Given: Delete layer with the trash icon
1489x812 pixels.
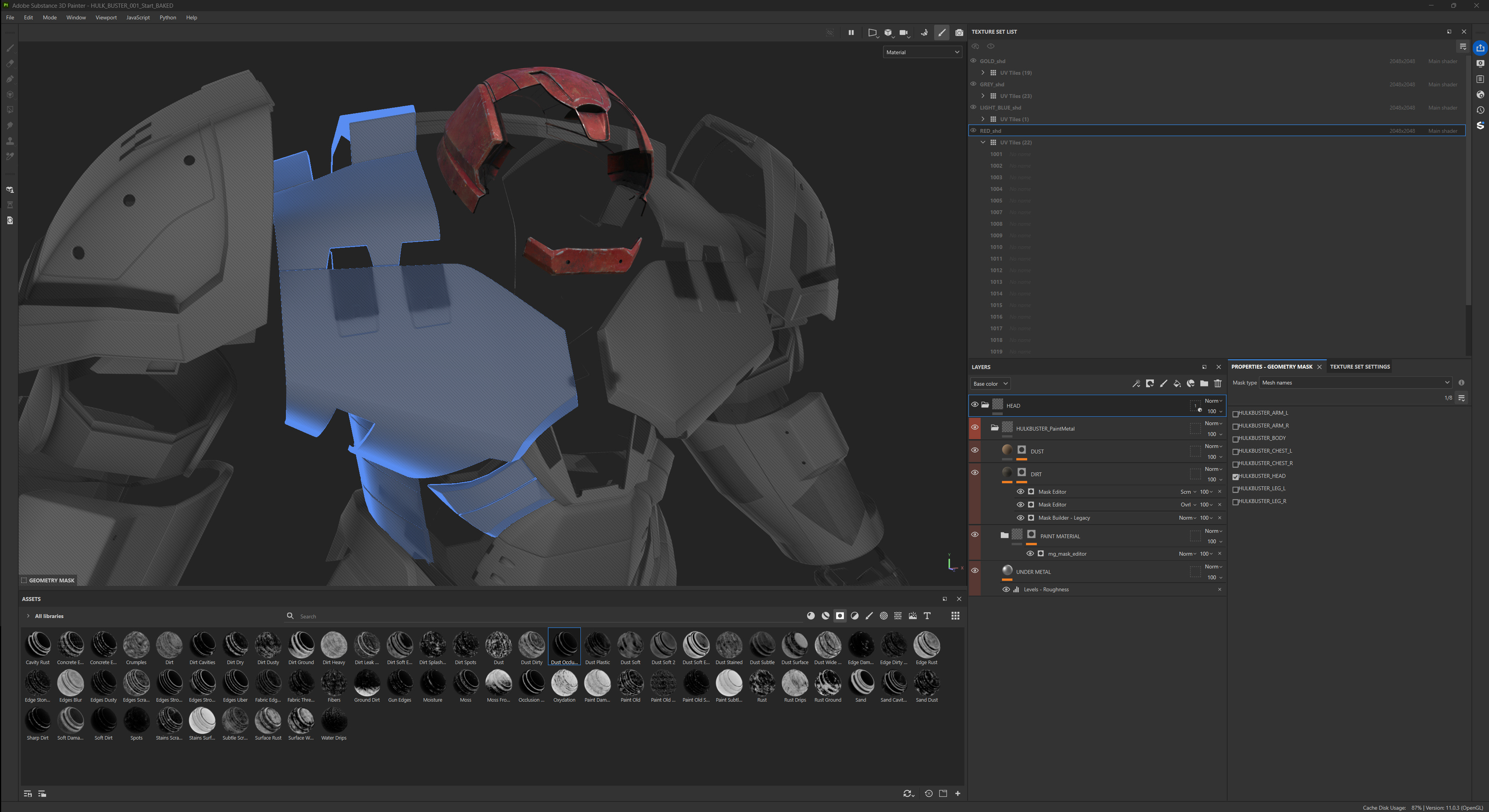Looking at the screenshot, I should 1218,383.
